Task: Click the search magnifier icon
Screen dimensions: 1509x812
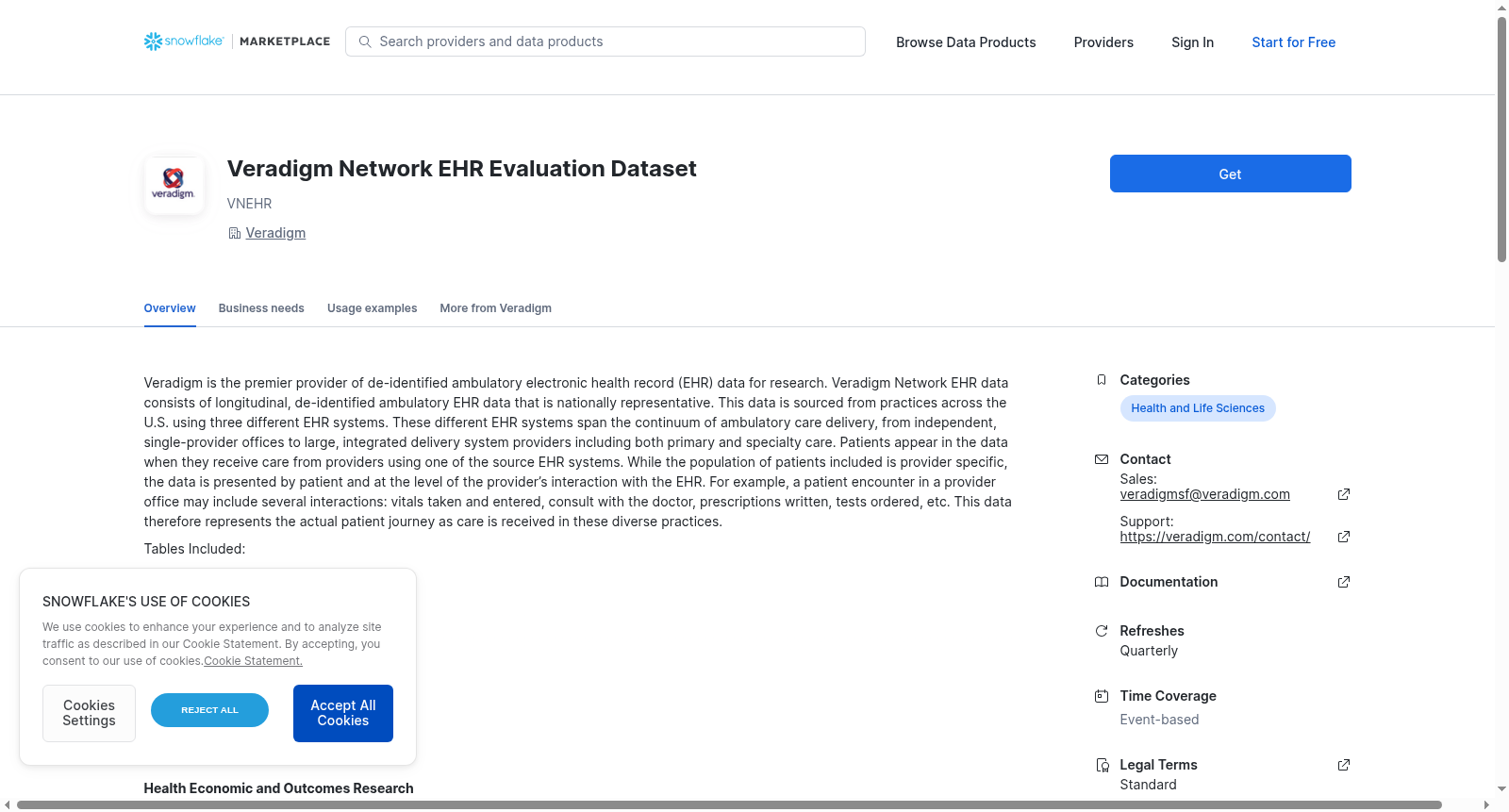Action: click(365, 41)
